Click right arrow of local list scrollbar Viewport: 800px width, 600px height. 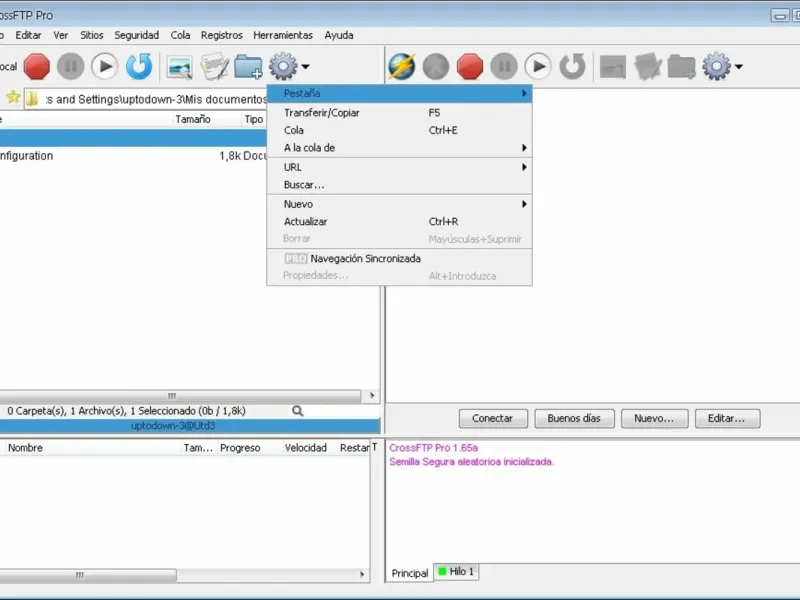pos(372,396)
